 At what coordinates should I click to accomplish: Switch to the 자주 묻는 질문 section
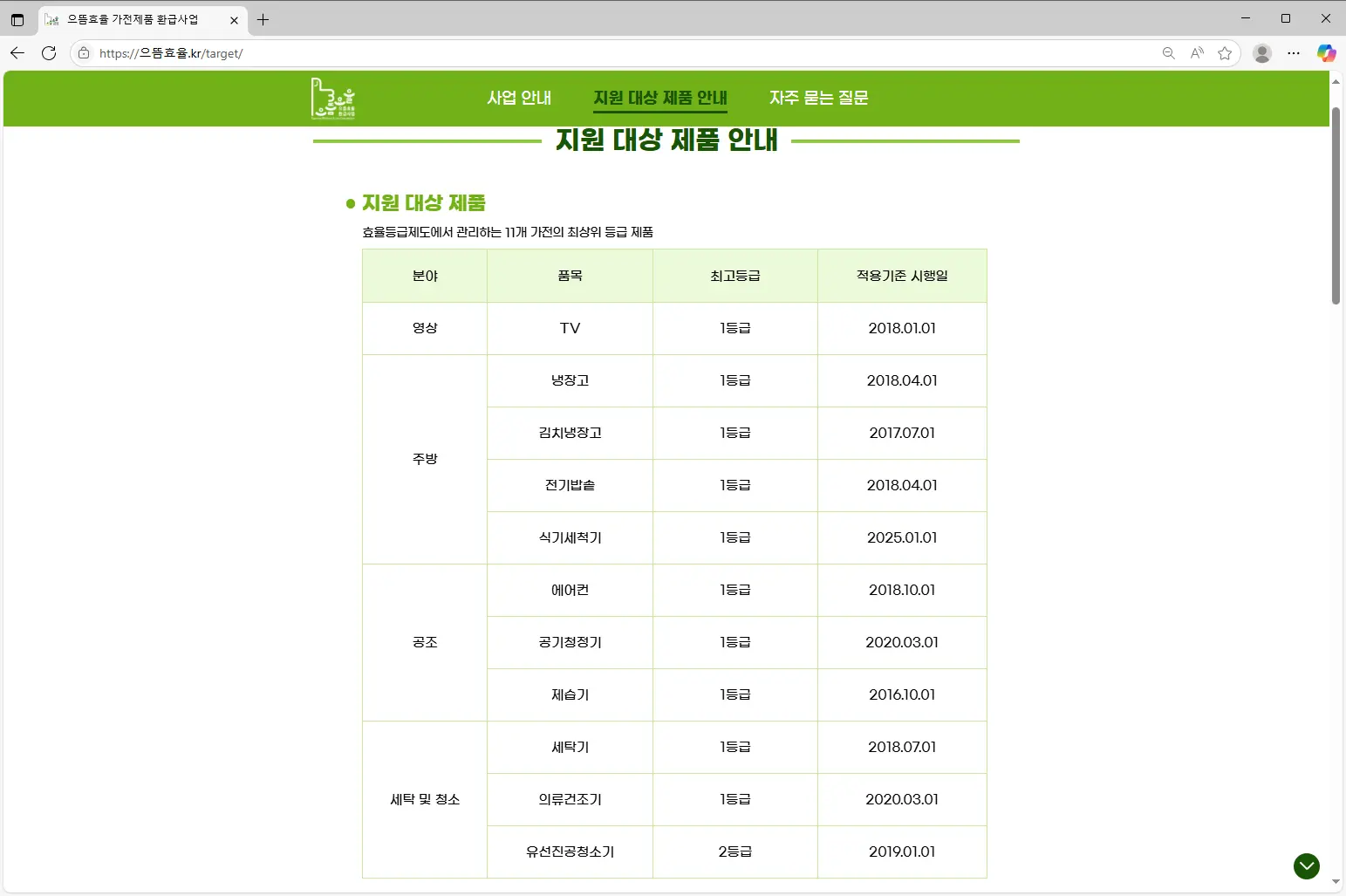[818, 98]
